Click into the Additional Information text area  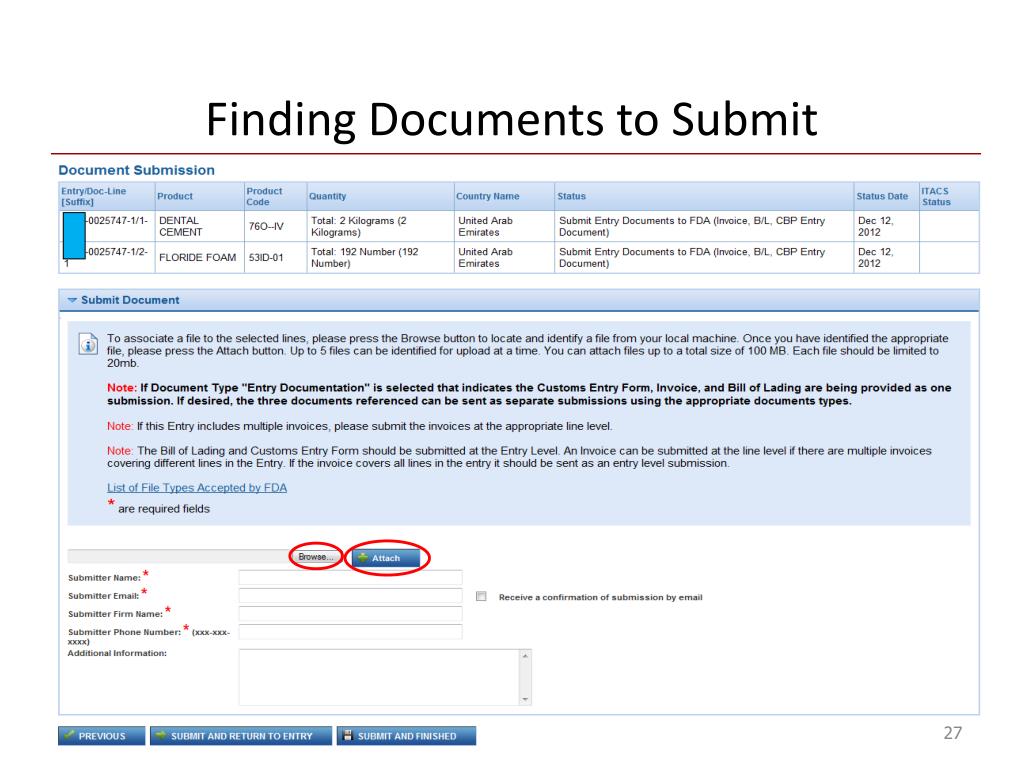379,677
